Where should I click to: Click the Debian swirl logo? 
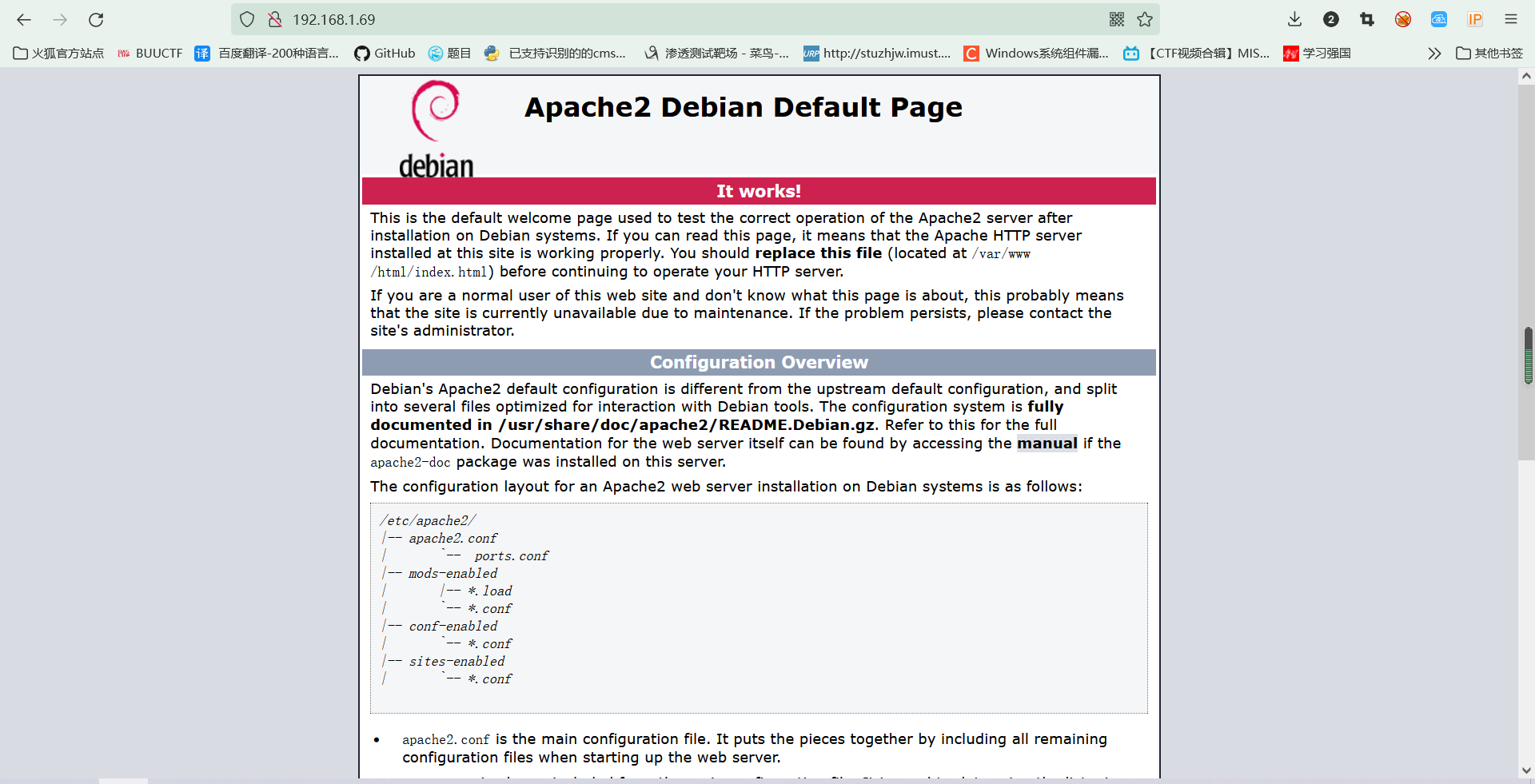pos(436,111)
